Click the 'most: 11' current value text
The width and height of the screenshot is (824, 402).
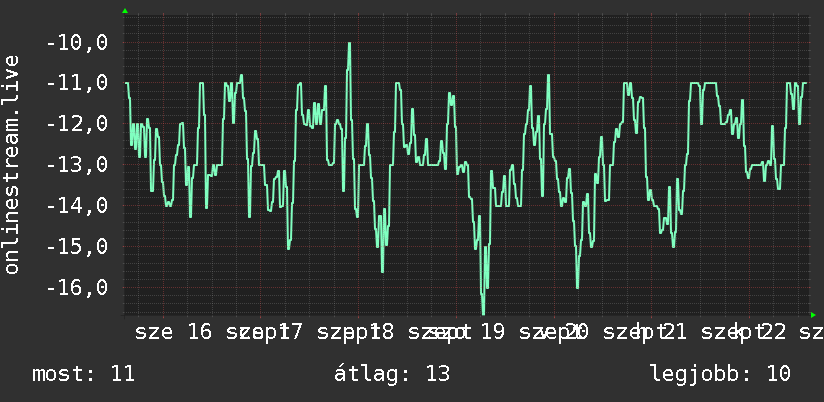pyautogui.click(x=84, y=374)
